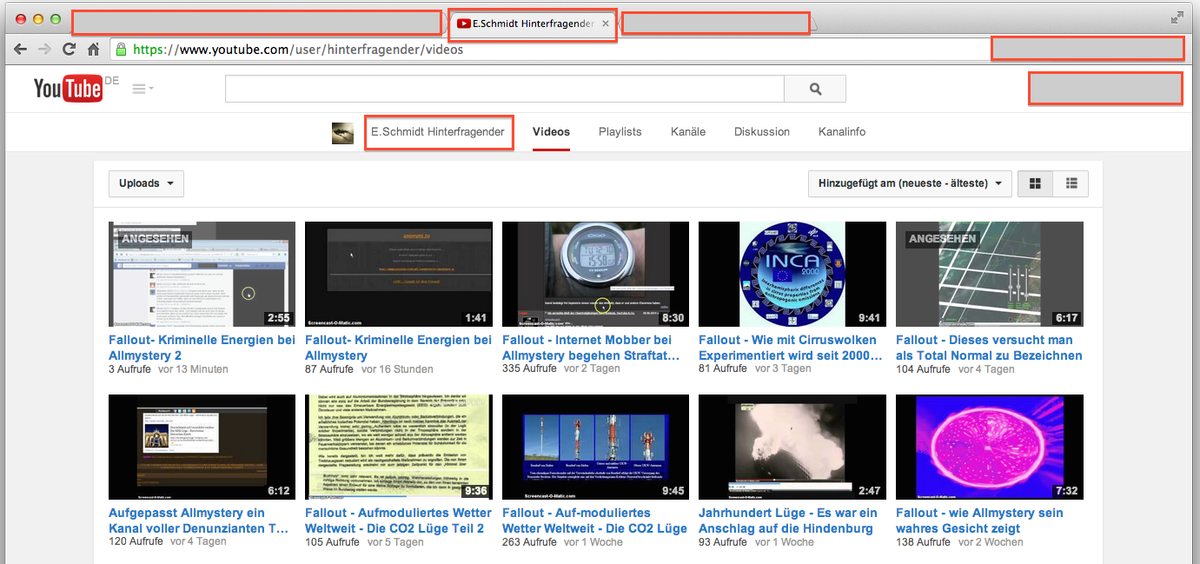Screen dimensions: 1200x564
Task: Open the 6:12 Aufgepasst Allmystery thumbnail
Action: click(x=202, y=448)
